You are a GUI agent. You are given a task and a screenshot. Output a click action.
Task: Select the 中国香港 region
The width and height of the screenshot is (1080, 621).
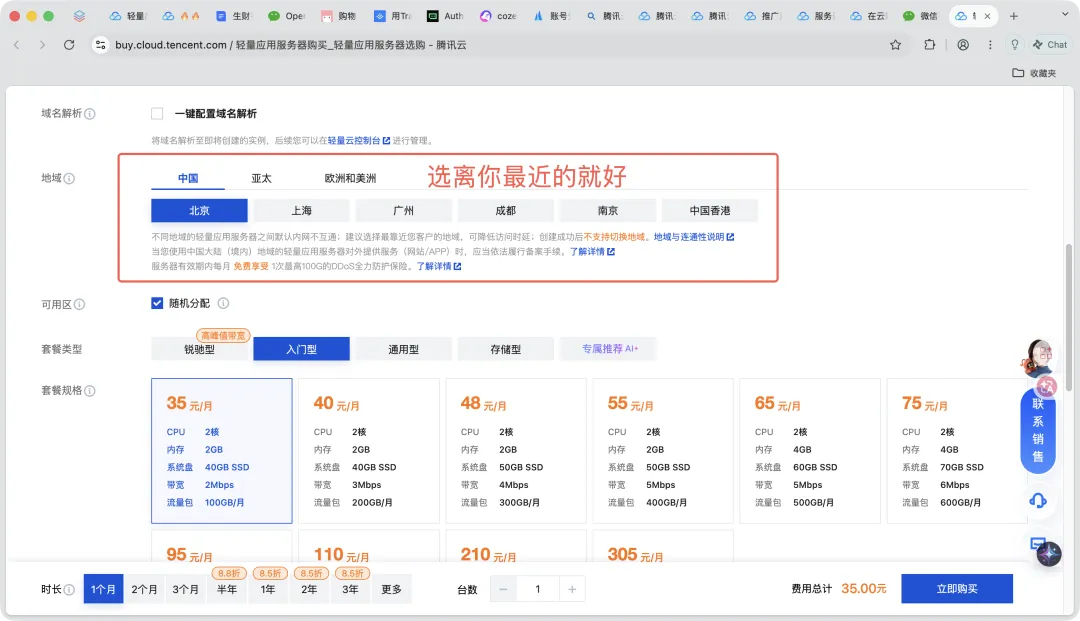pos(710,211)
